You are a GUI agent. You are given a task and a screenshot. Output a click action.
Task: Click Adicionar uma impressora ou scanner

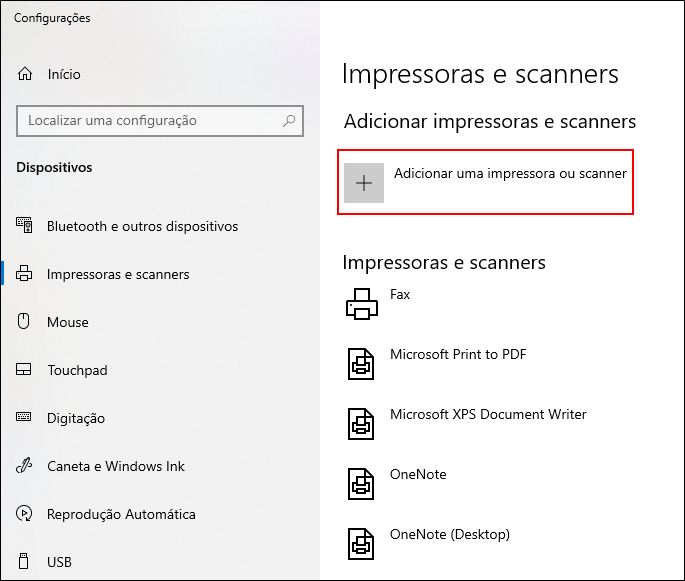coord(510,174)
